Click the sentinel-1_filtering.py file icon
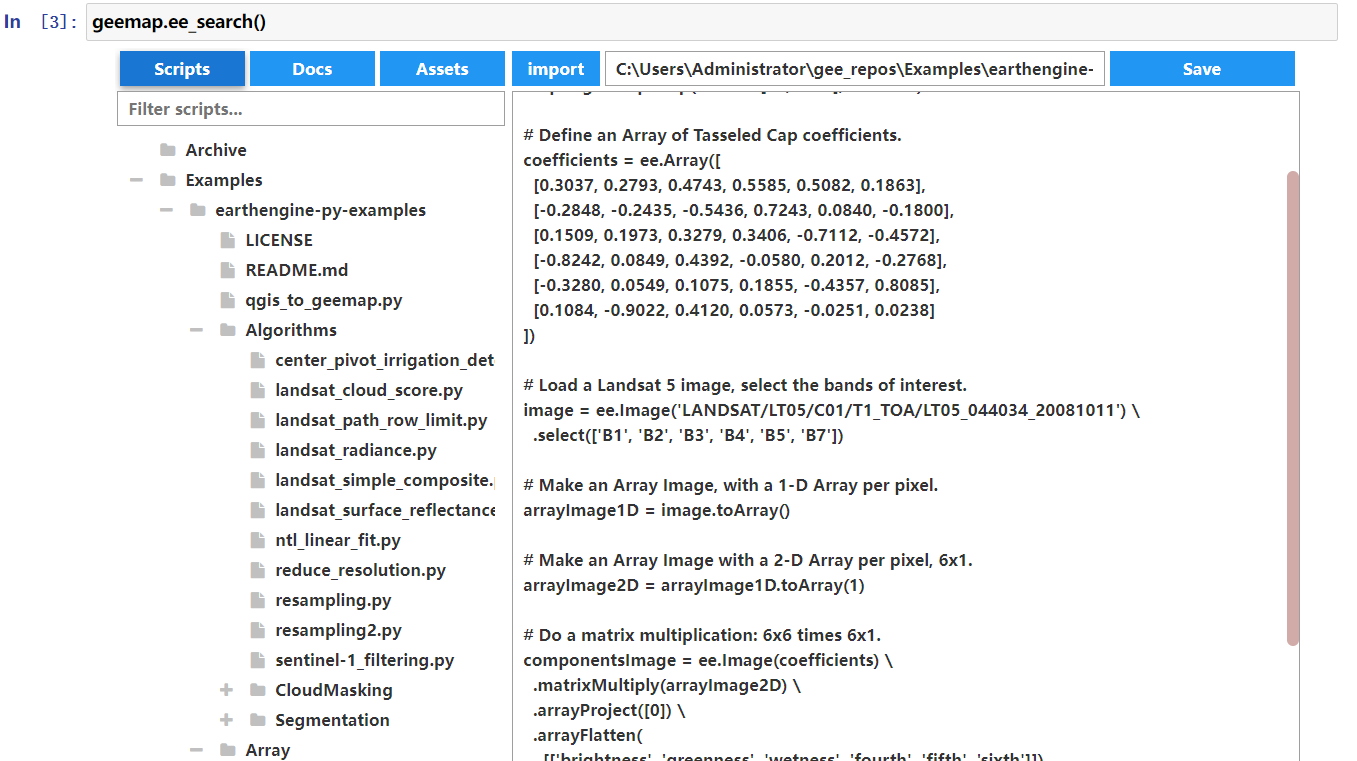1357x761 pixels. pyautogui.click(x=258, y=660)
